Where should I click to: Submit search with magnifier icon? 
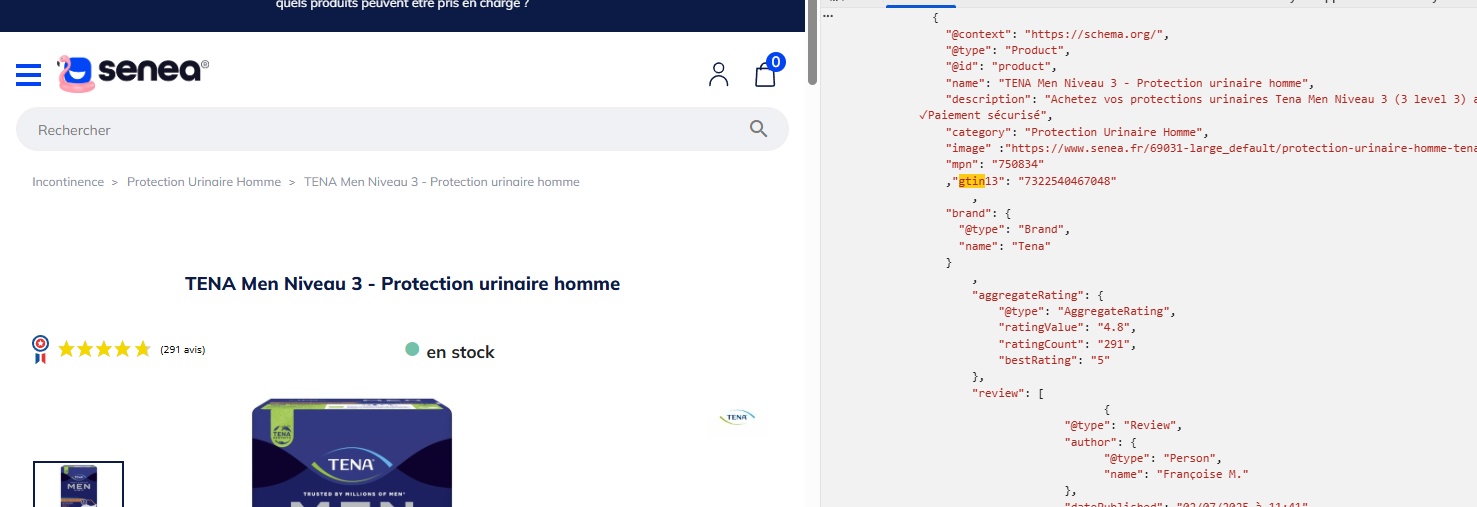point(758,129)
